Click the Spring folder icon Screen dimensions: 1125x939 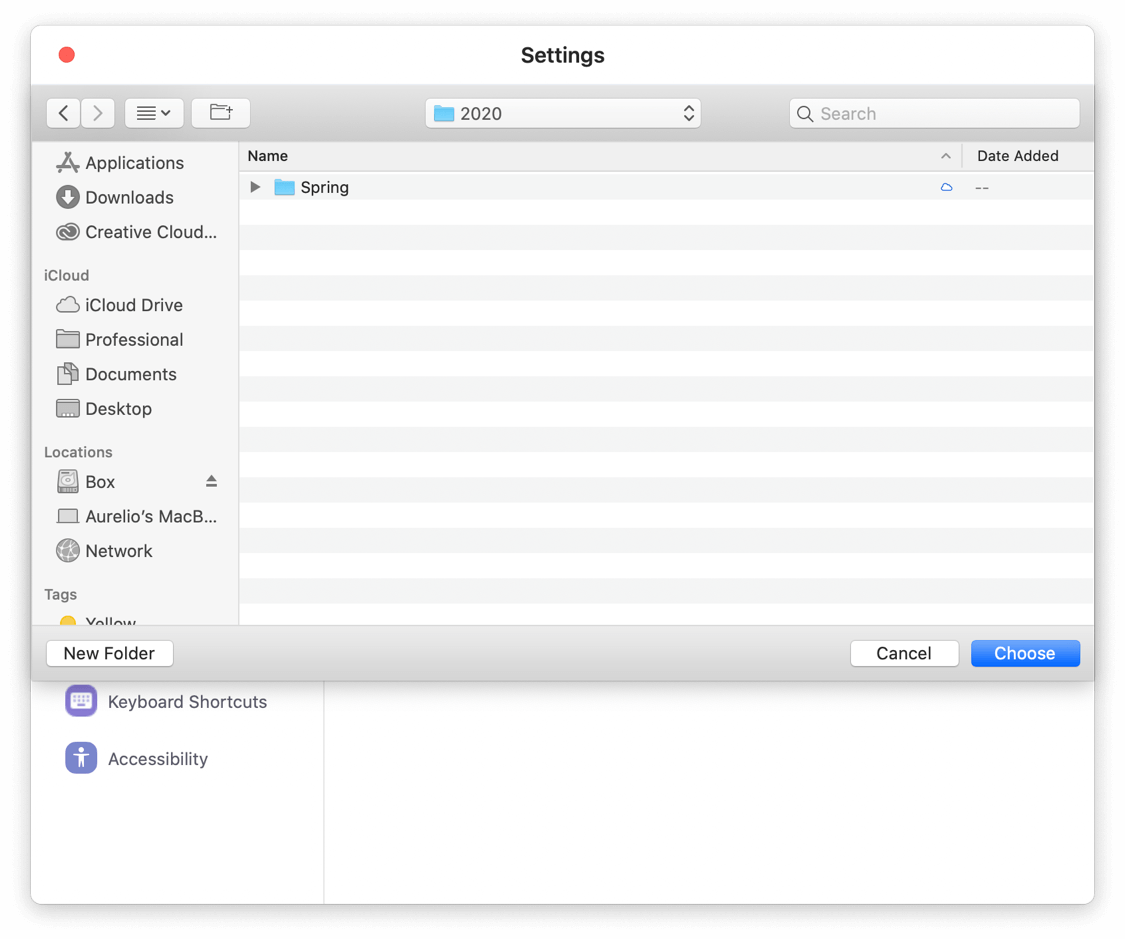285,187
